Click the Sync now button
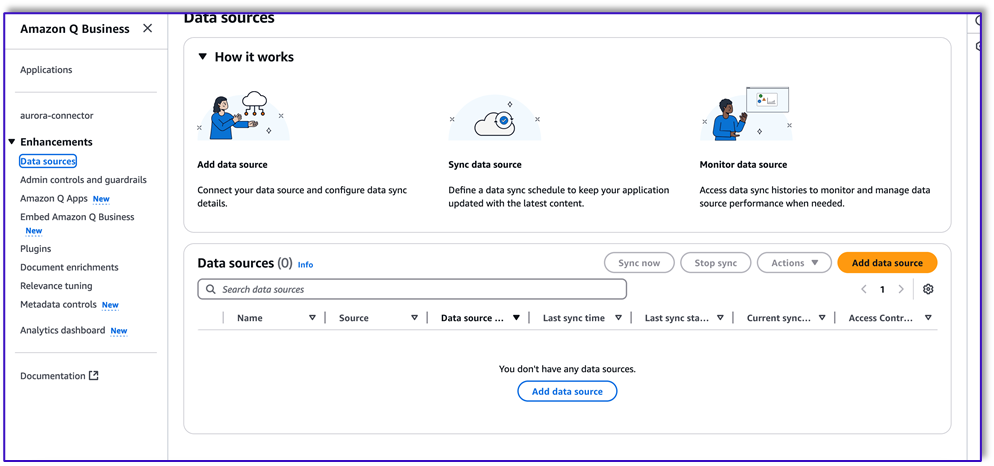994x466 pixels. tap(639, 262)
